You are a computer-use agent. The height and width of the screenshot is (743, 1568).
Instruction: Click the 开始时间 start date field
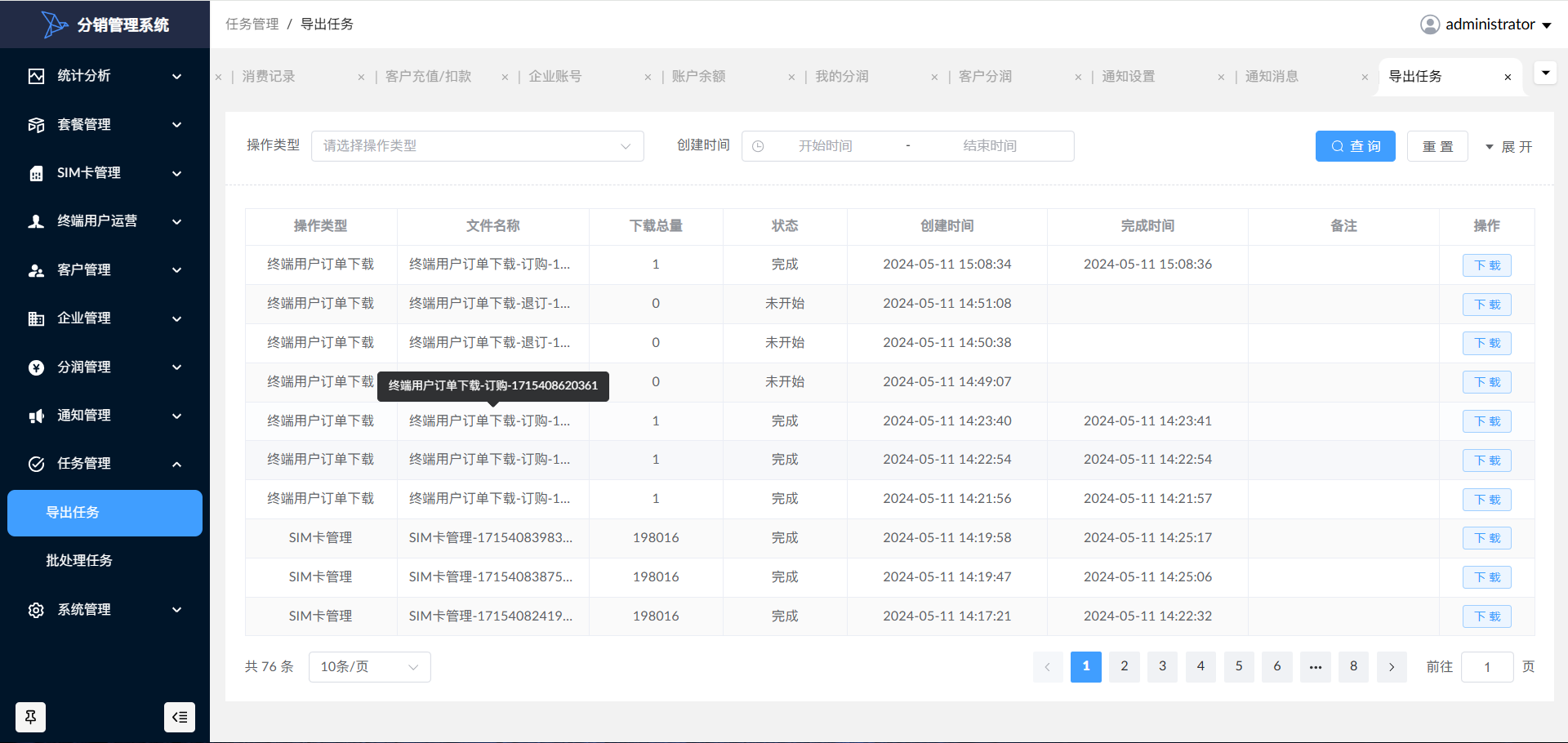click(826, 146)
